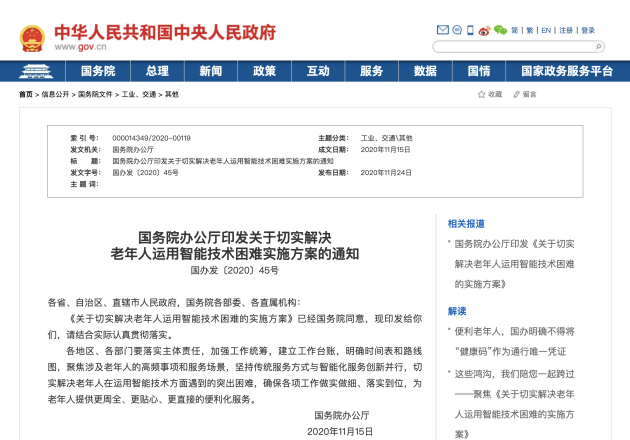This screenshot has width=630, height=440.
Task: Switch to Simplified Chinese (简)
Action: 515,30
